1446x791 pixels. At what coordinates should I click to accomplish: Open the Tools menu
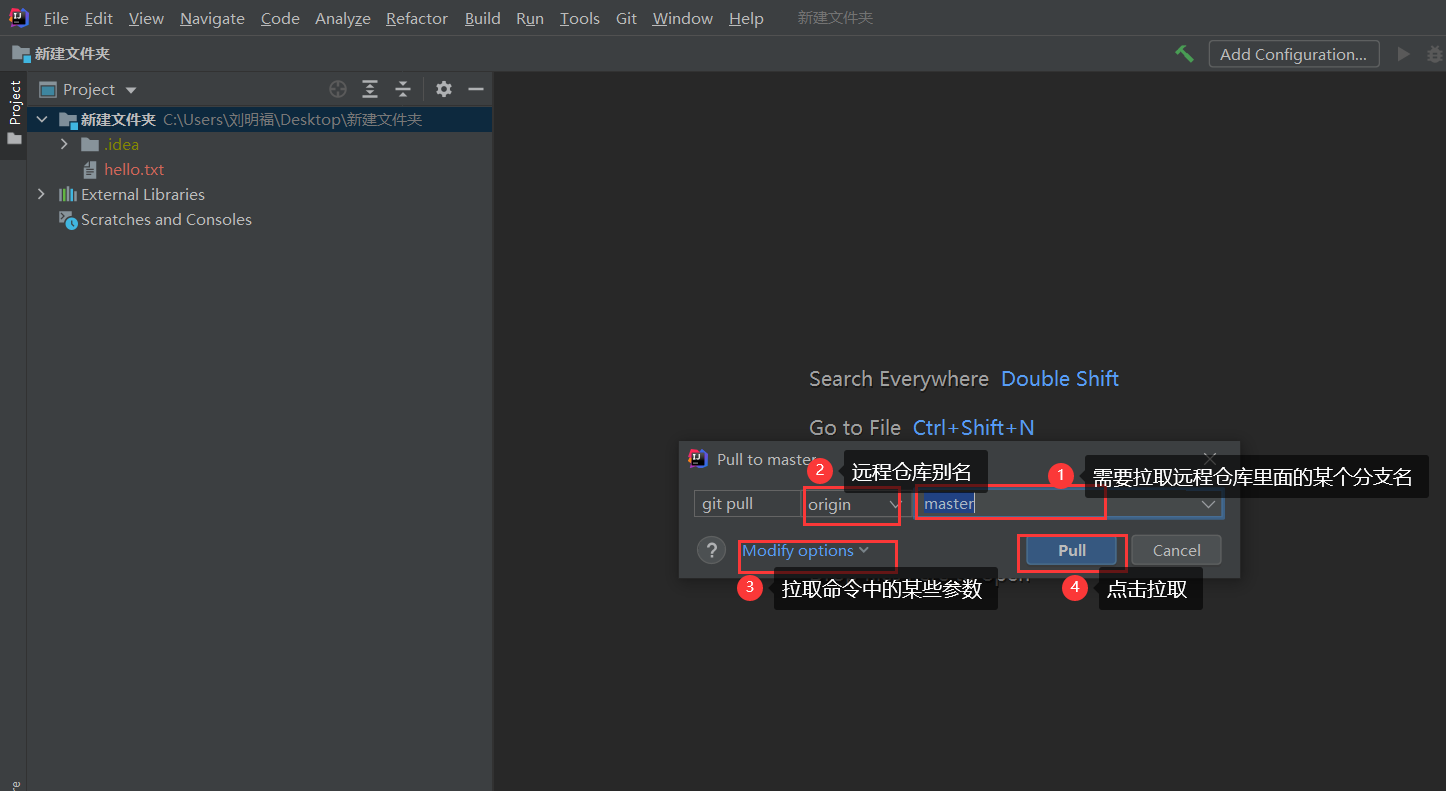tap(580, 19)
